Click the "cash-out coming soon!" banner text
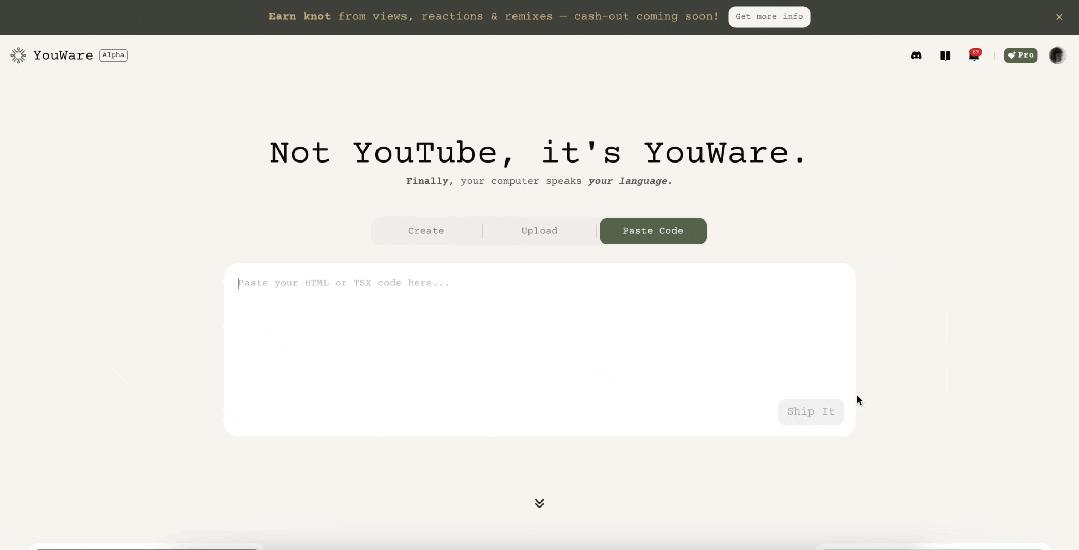The image size is (1079, 550). click(x=646, y=17)
